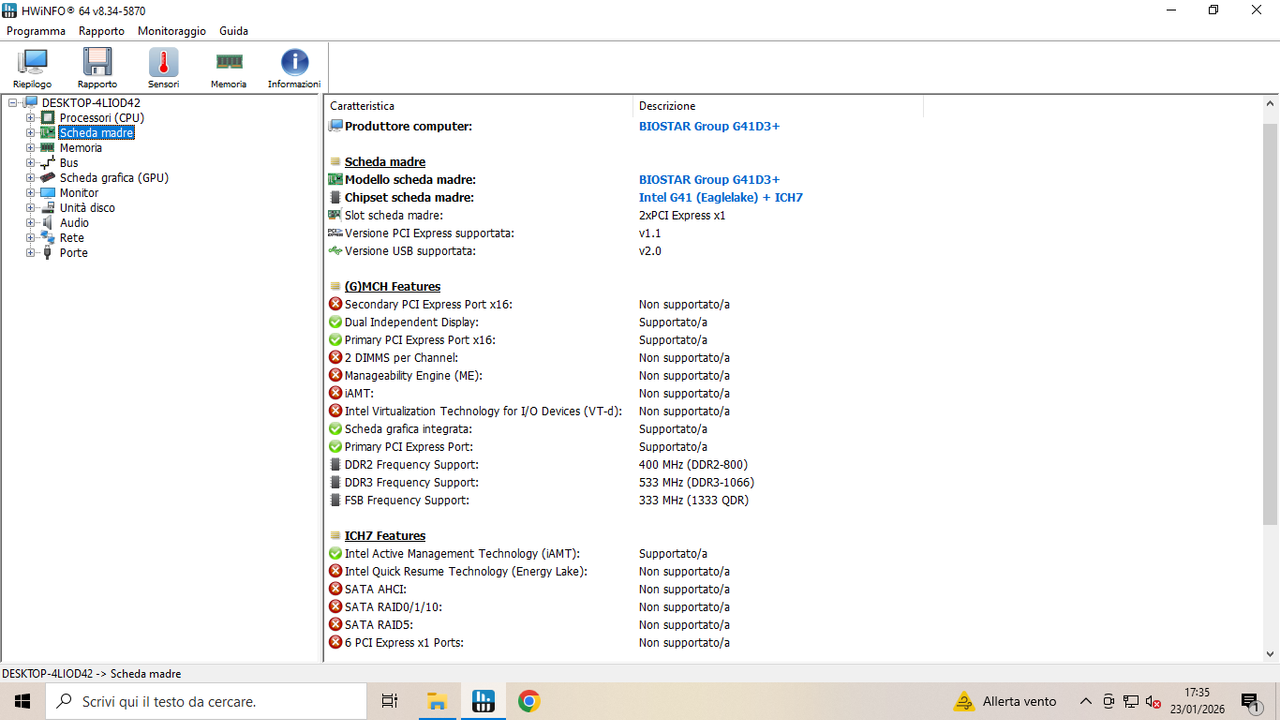Open the Windows Start menu
The height and width of the screenshot is (720, 1280).
tap(22, 701)
